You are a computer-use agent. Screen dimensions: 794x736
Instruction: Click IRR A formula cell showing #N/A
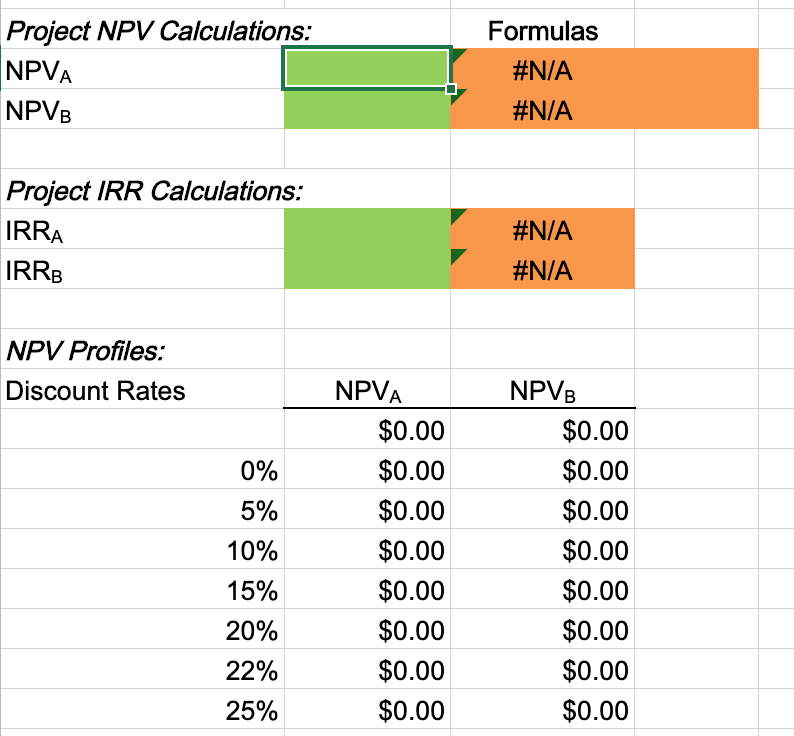tap(542, 228)
